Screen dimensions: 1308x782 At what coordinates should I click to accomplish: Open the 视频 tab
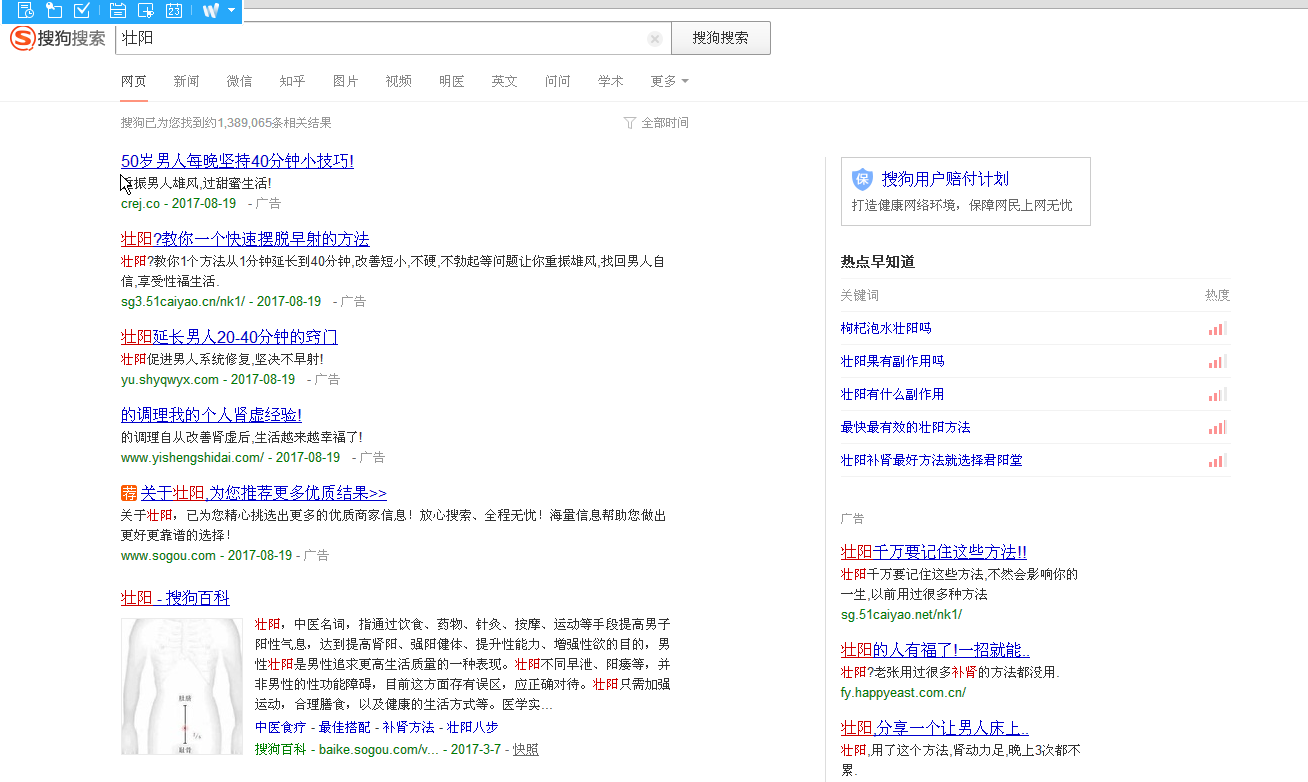[x=398, y=81]
